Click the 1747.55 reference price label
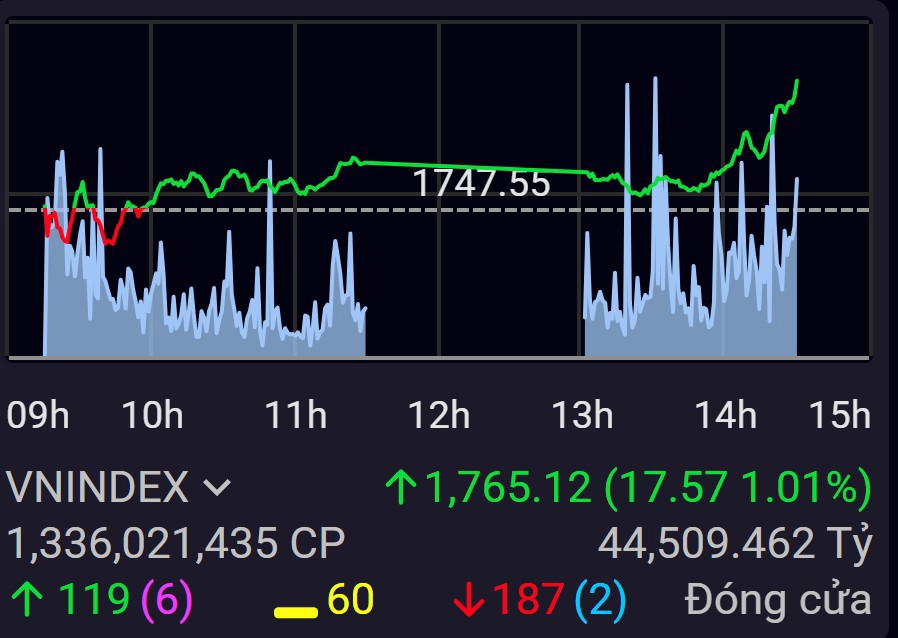The width and height of the screenshot is (898, 638). (x=481, y=184)
